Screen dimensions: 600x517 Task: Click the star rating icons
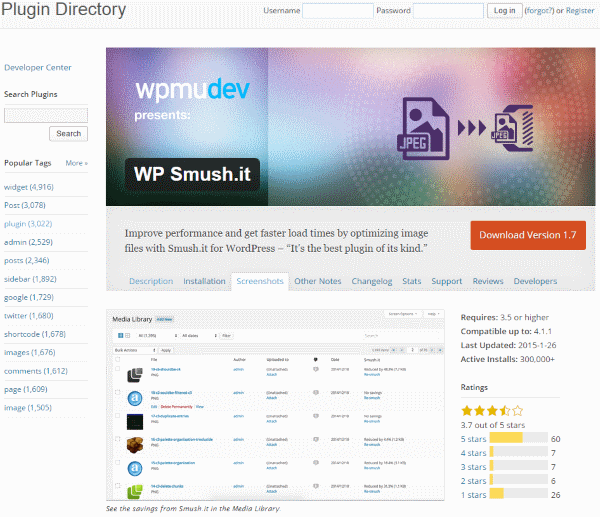point(492,411)
